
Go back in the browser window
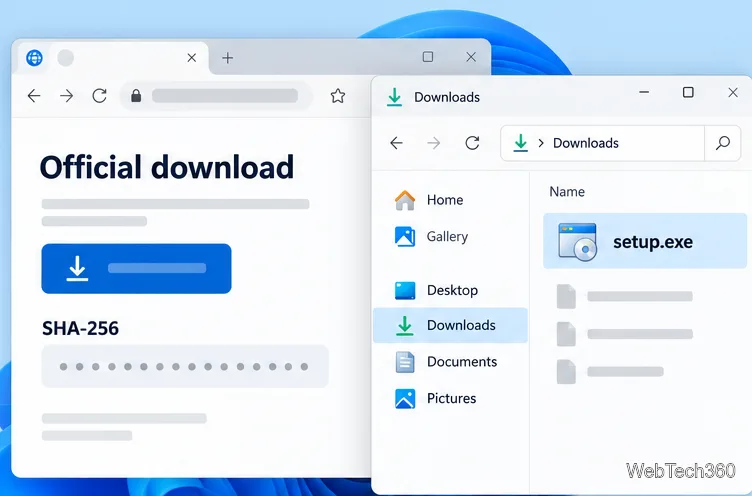click(x=34, y=96)
